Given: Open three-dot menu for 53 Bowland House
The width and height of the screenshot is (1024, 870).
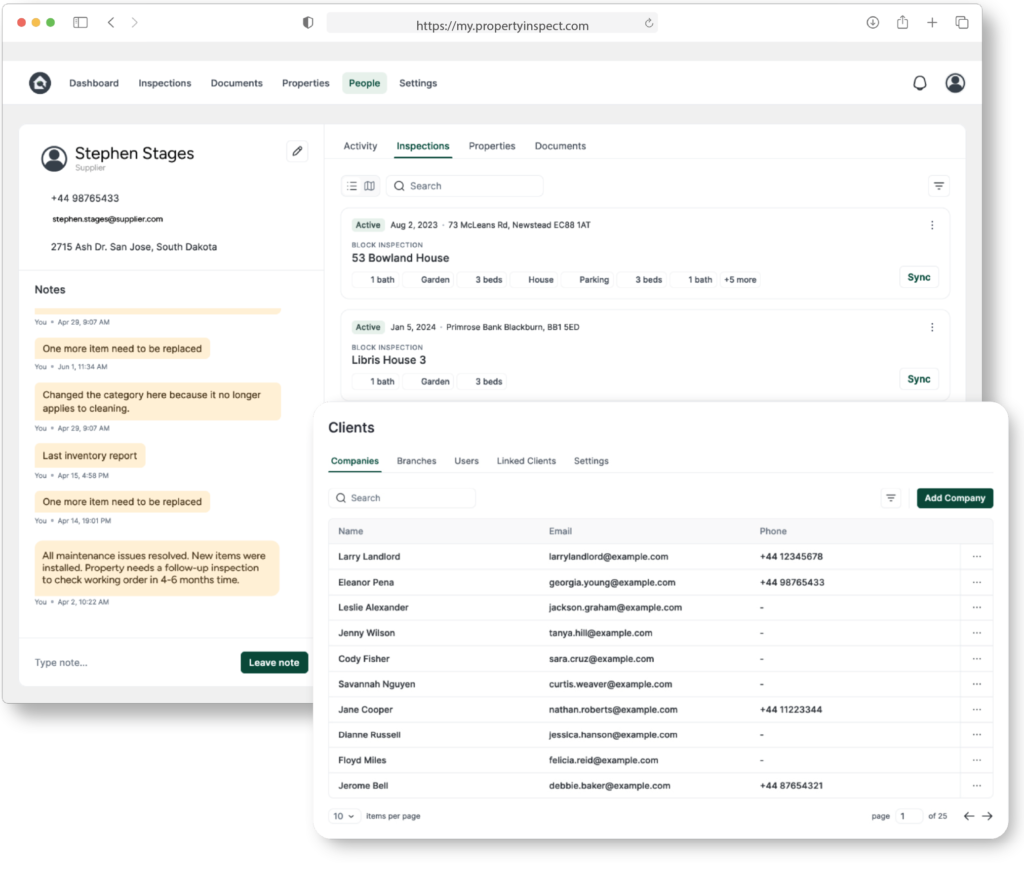Looking at the screenshot, I should point(932,225).
